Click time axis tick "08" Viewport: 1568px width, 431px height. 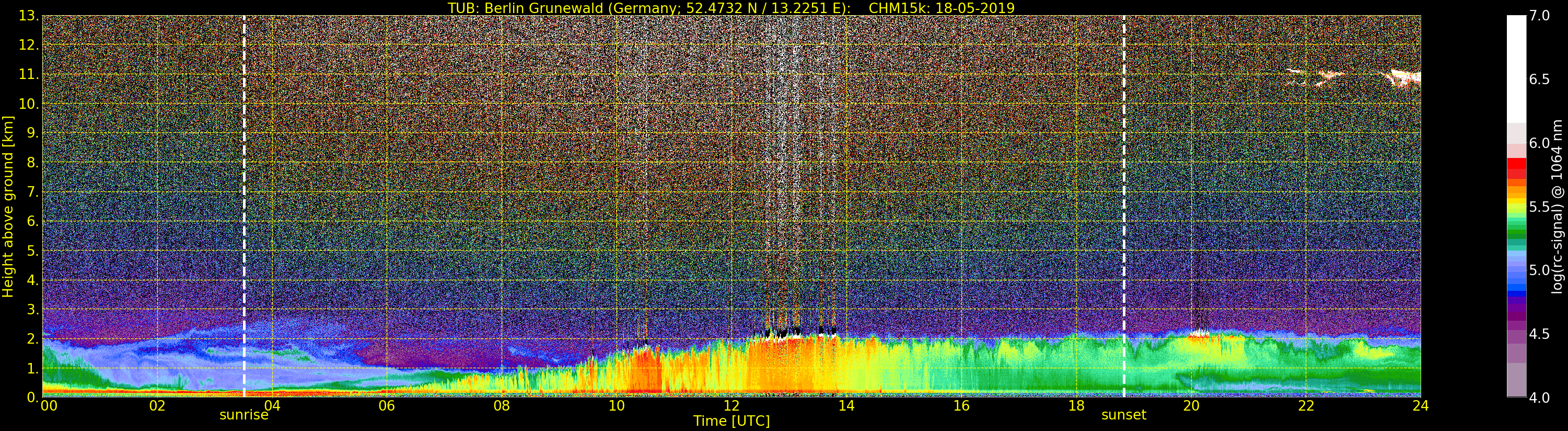[502, 406]
